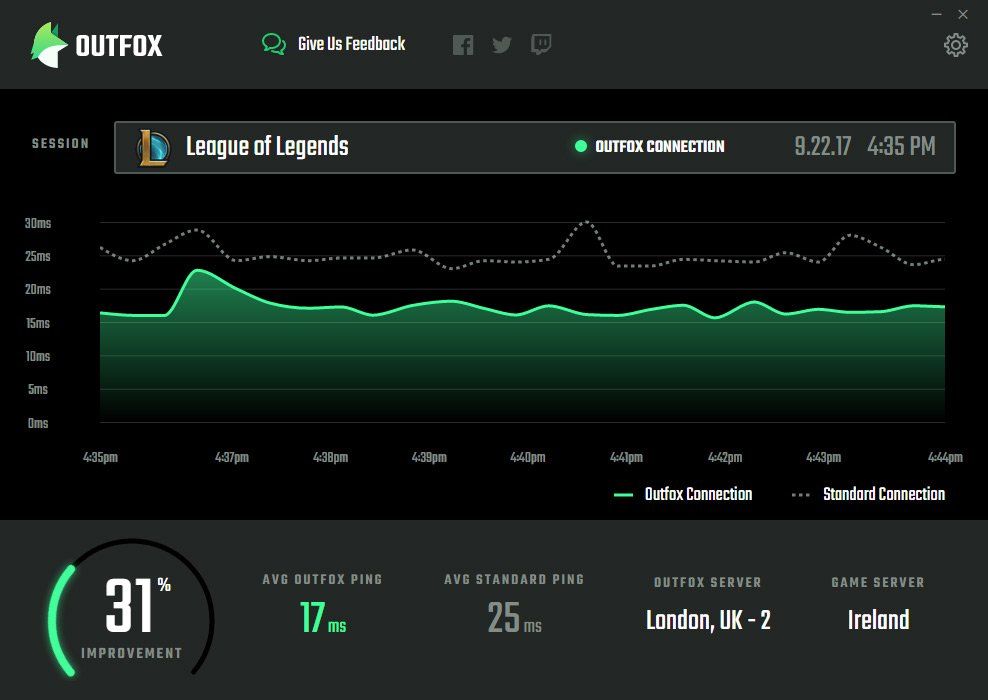Screen dimensions: 988x700
Task: Open the Ireland game server selector
Action: click(876, 619)
